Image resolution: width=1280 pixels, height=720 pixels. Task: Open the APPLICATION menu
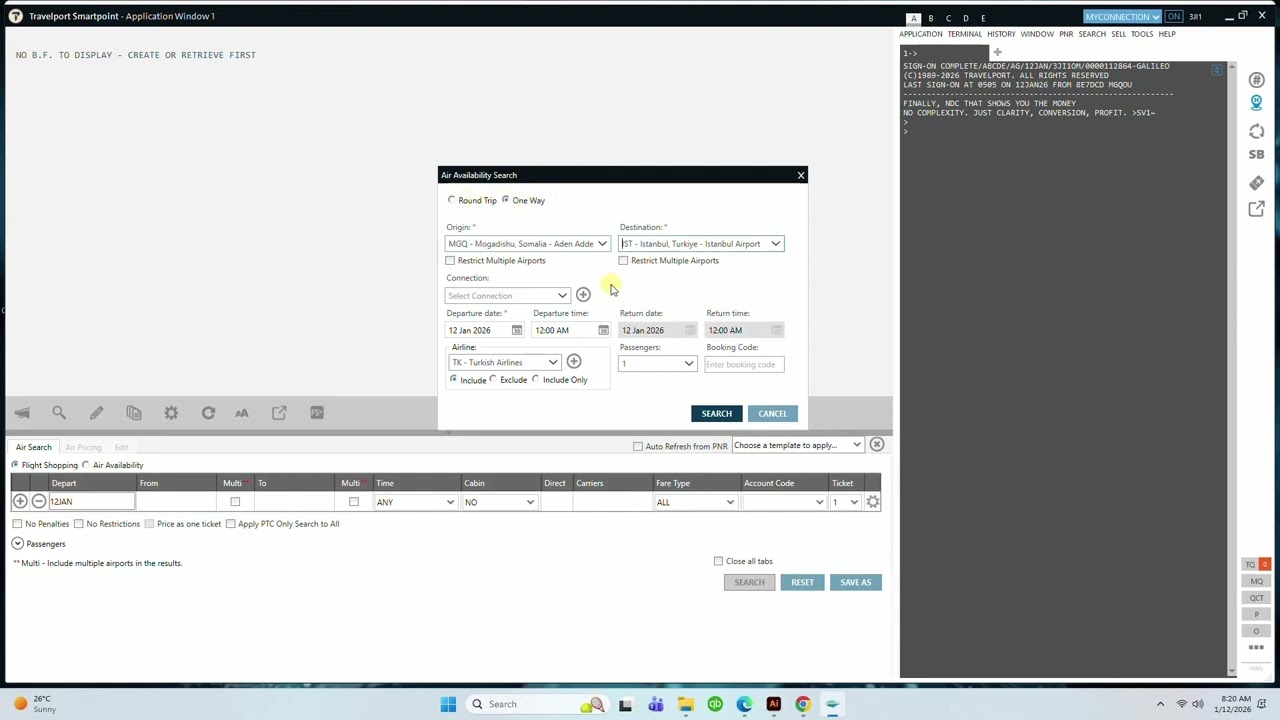[x=921, y=34]
